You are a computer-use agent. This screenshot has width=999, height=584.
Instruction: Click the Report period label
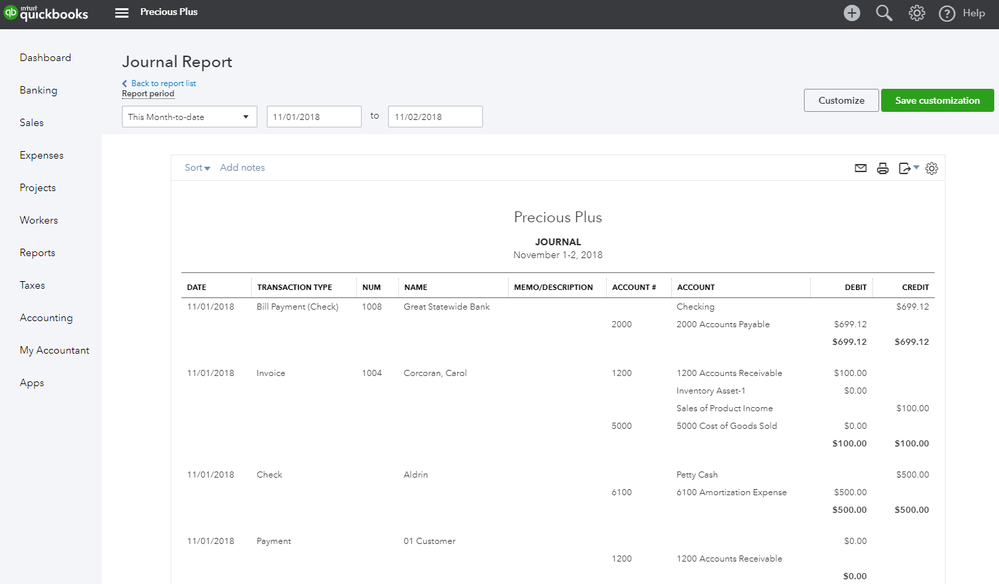pyautogui.click(x=148, y=94)
